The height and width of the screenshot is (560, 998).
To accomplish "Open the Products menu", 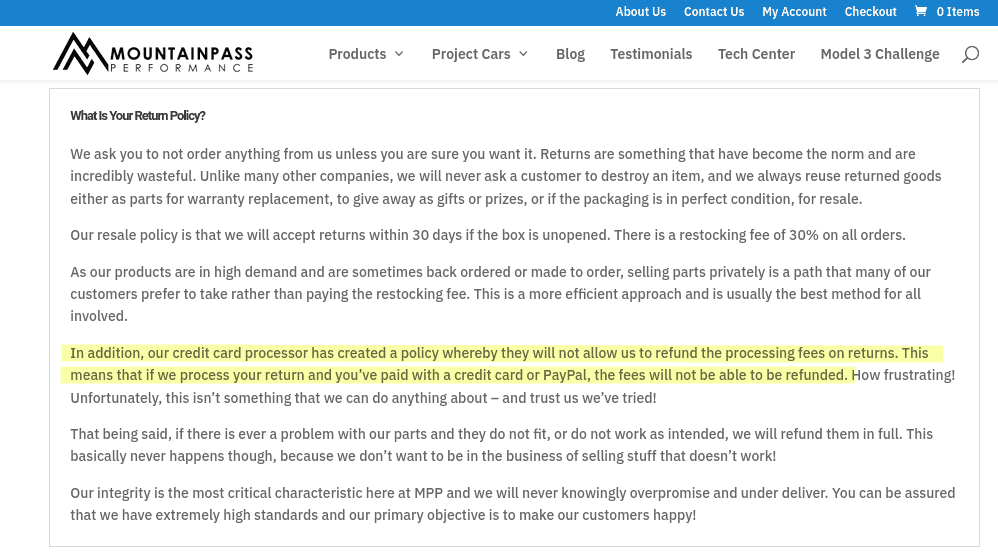I will point(366,54).
